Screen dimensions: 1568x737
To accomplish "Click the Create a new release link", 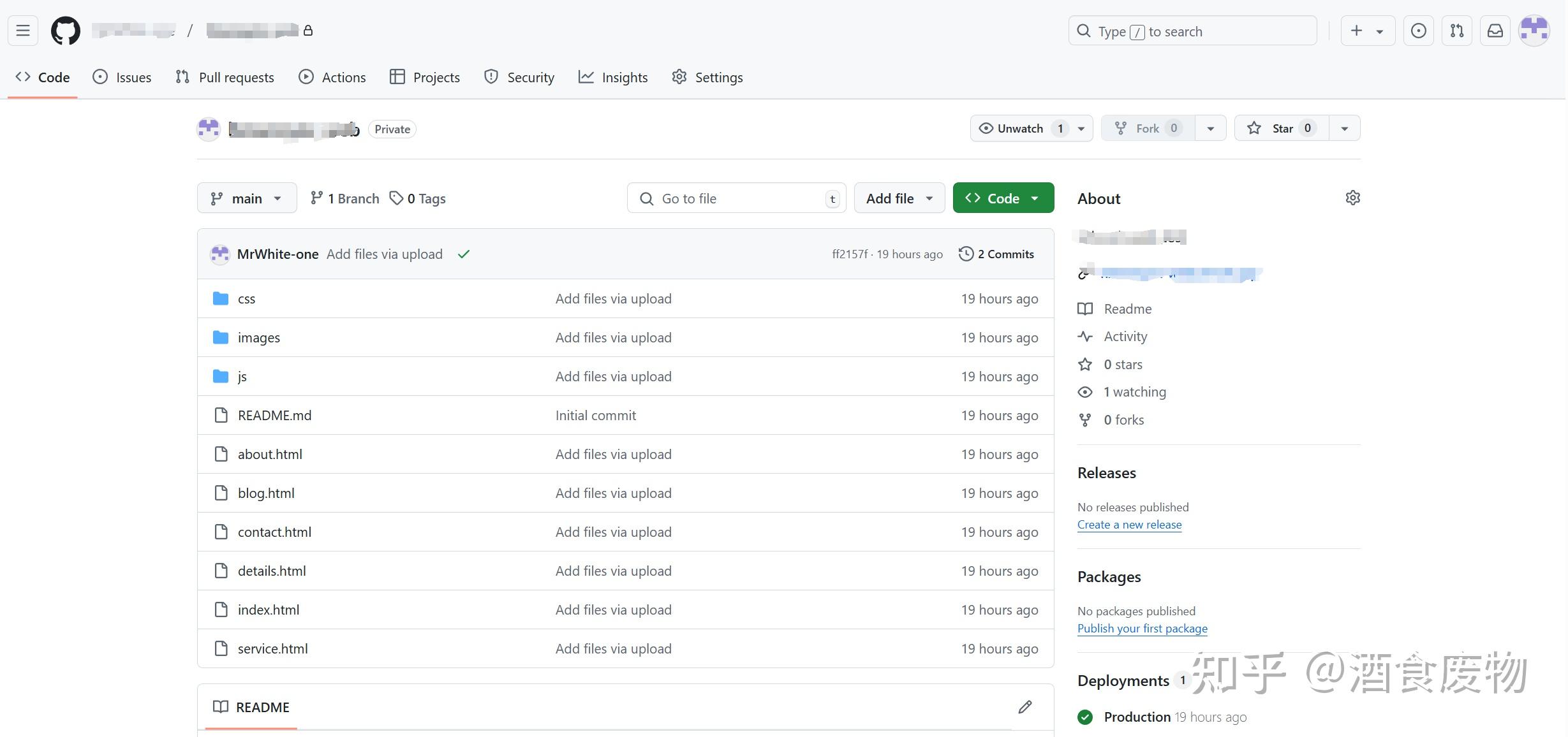I will click(x=1128, y=524).
